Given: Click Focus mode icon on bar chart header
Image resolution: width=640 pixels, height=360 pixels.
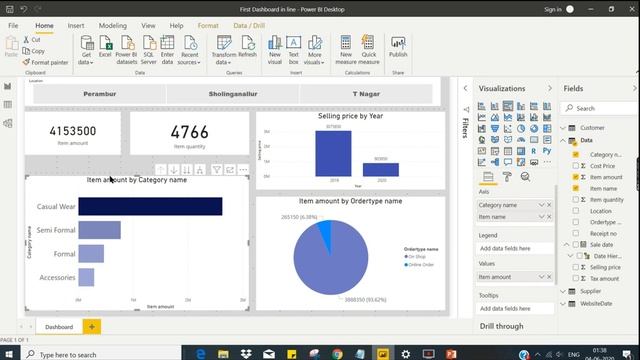Looking at the screenshot, I should 230,170.
